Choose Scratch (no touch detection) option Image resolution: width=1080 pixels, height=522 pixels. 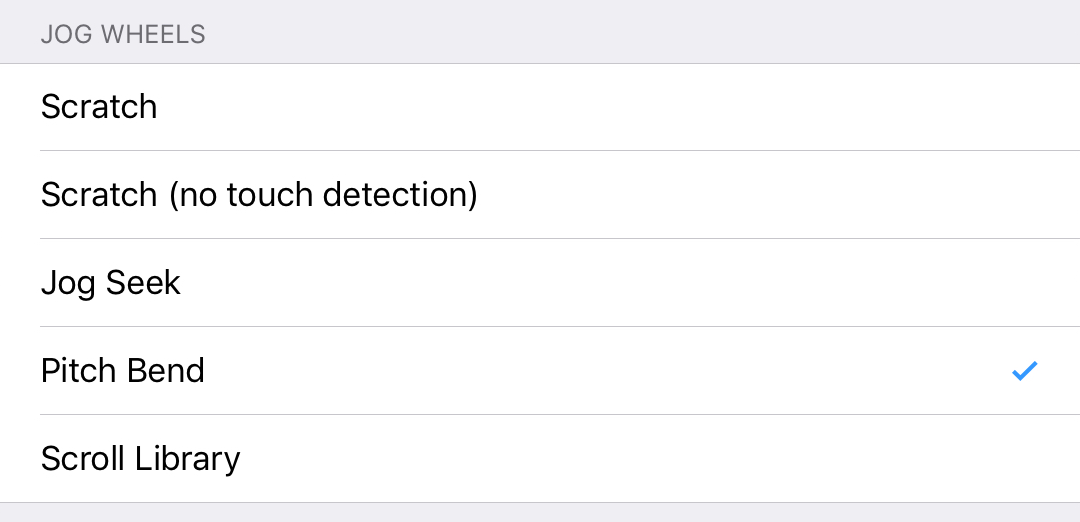(540, 194)
